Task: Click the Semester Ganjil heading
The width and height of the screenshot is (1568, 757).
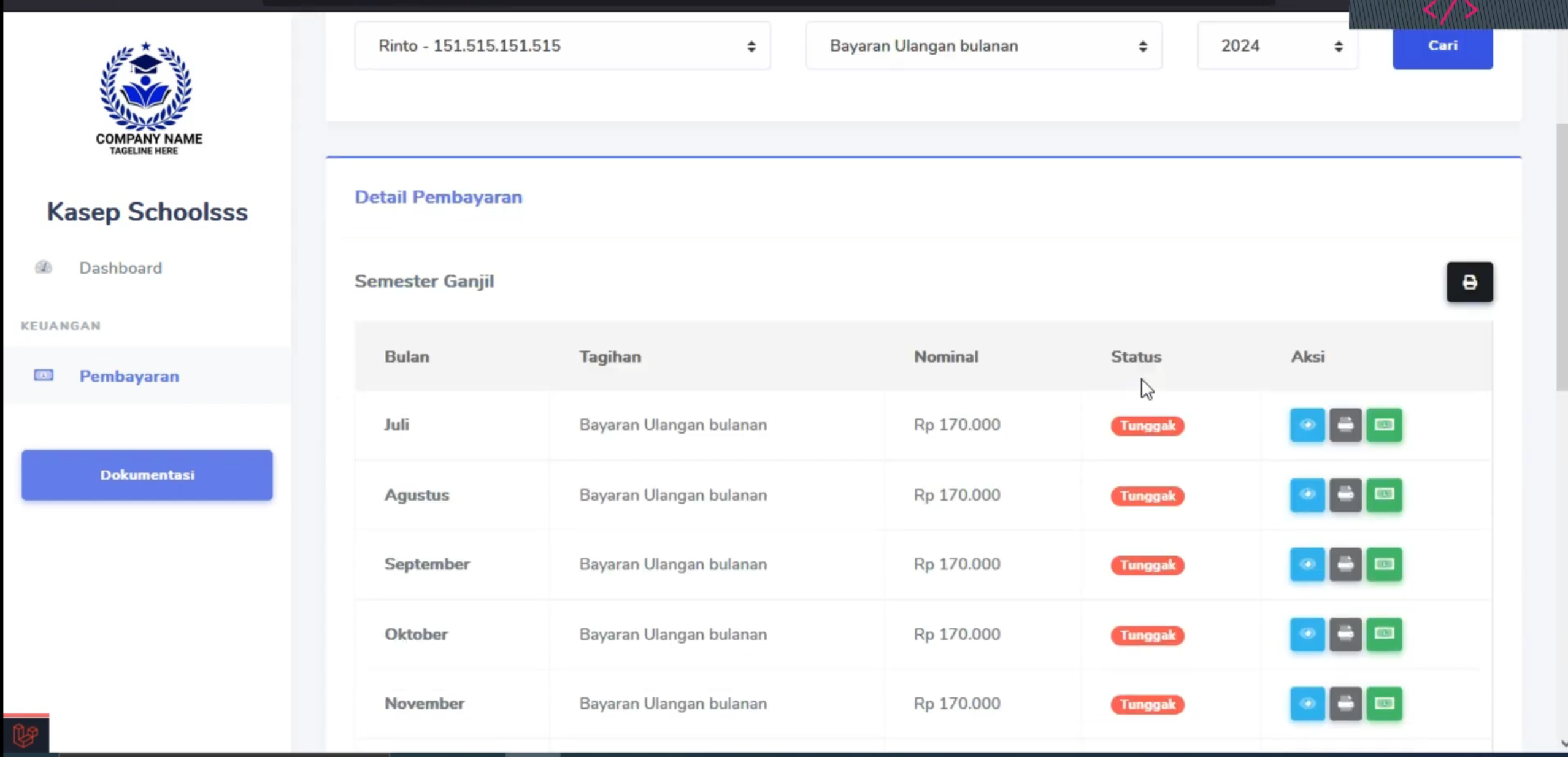Action: click(425, 281)
